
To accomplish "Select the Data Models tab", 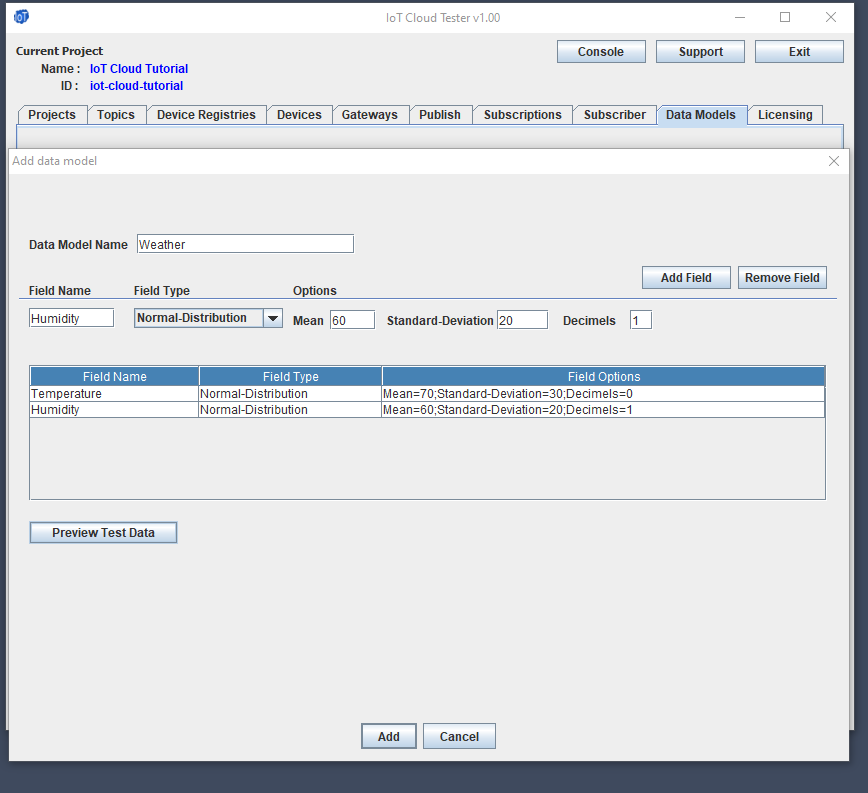I will (x=701, y=115).
